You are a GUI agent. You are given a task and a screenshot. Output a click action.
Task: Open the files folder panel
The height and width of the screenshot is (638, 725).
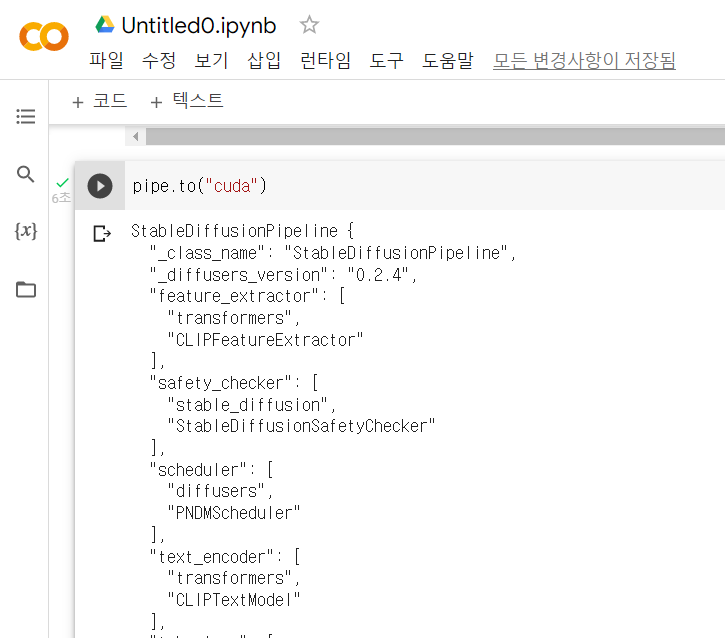(x=25, y=289)
